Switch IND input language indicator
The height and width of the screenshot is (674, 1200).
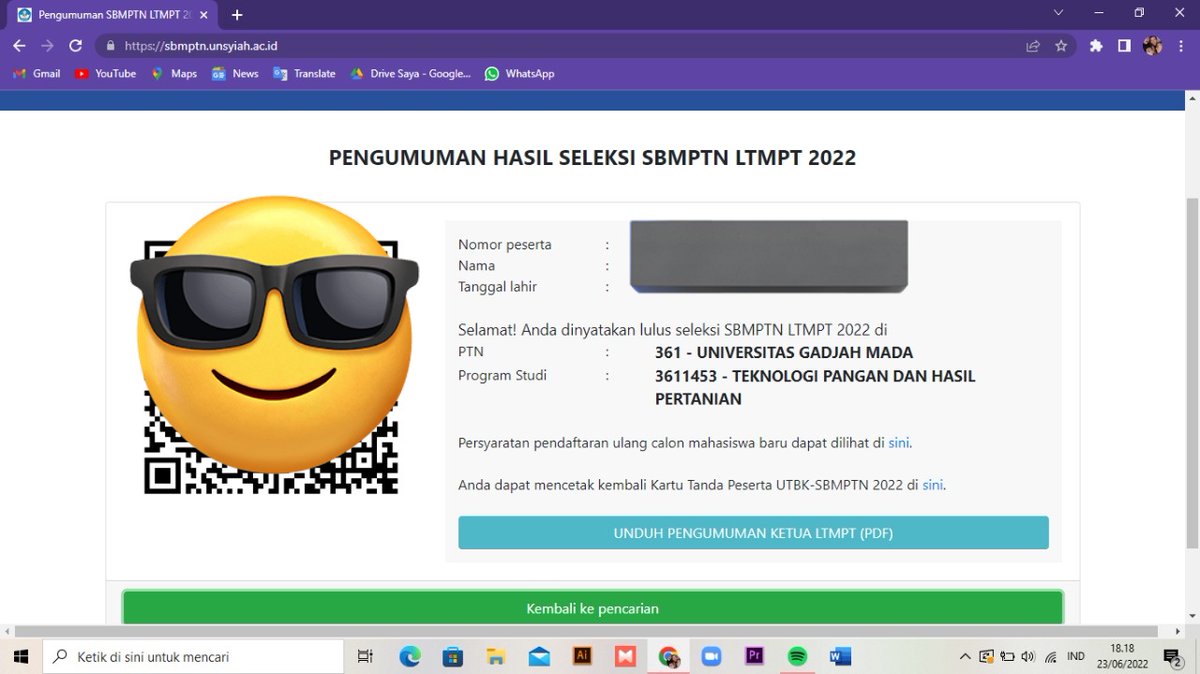tap(1076, 657)
